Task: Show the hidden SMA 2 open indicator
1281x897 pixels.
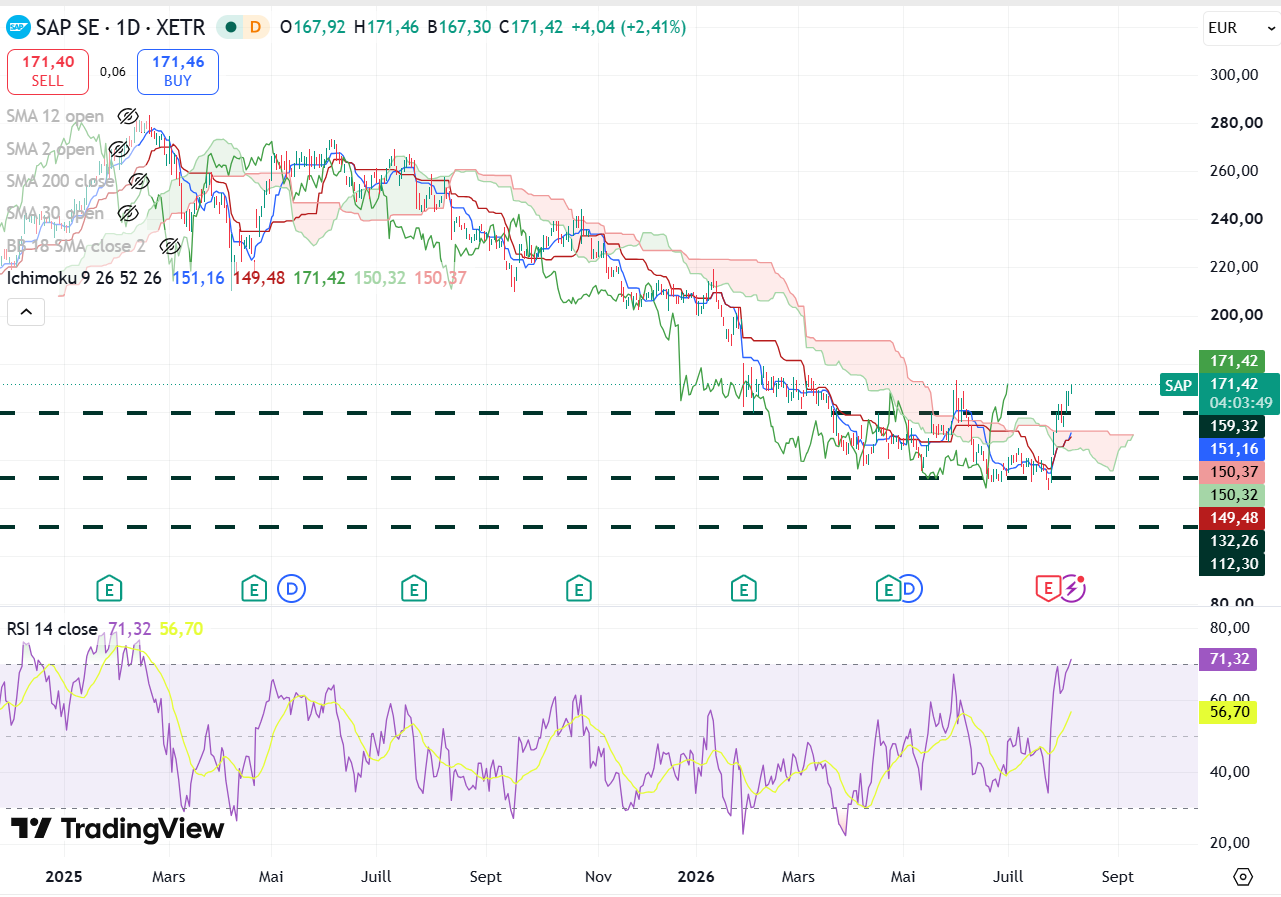Action: pyautogui.click(x=119, y=149)
